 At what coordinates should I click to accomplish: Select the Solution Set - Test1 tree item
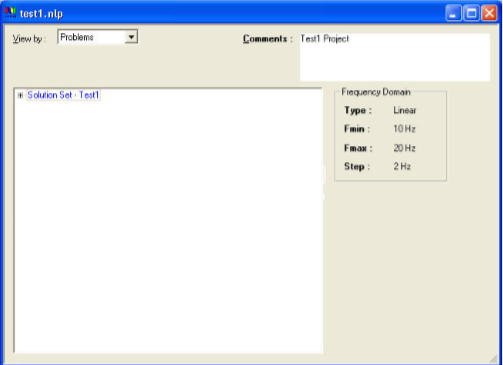(x=63, y=95)
